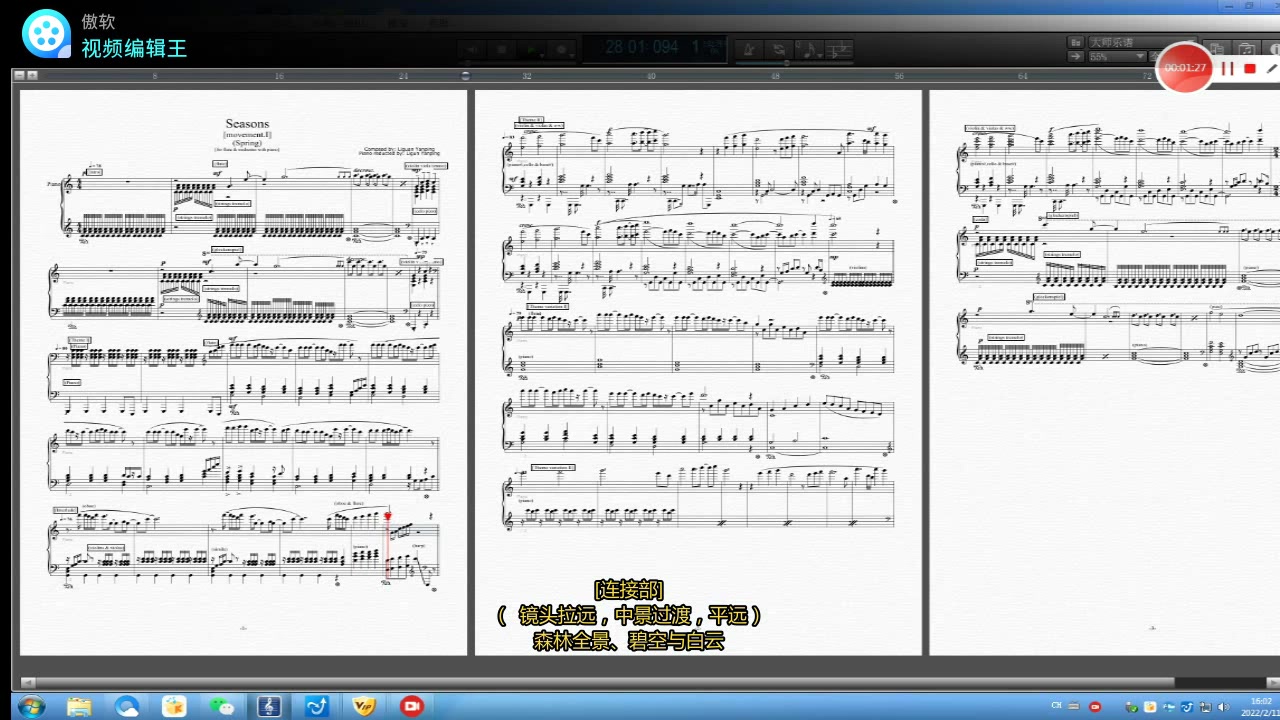Image resolution: width=1280 pixels, height=720 pixels.
Task: Open the 55% zoom dropdown
Action: click(1117, 57)
